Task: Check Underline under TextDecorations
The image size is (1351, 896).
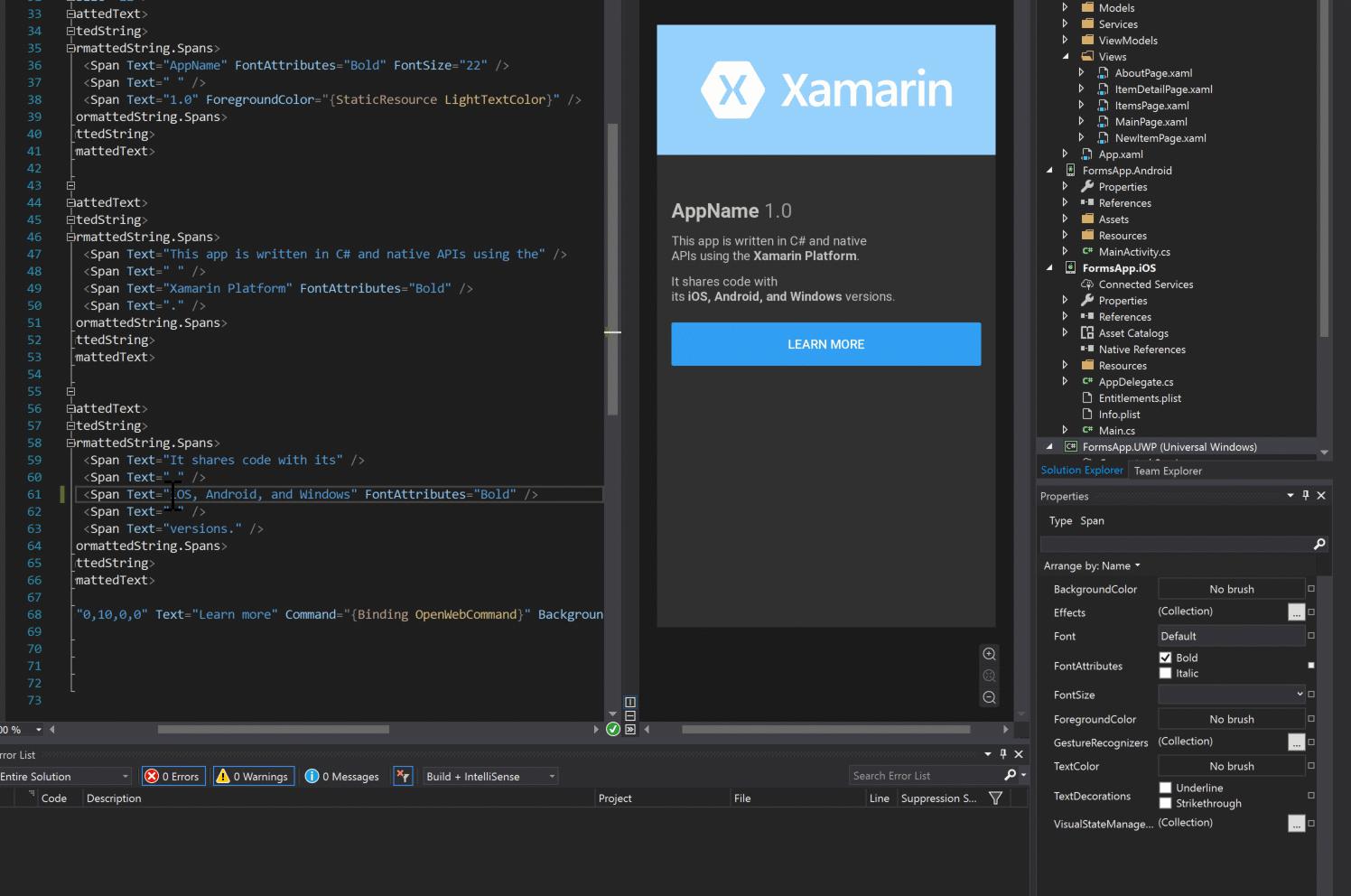Action: pos(1165,787)
